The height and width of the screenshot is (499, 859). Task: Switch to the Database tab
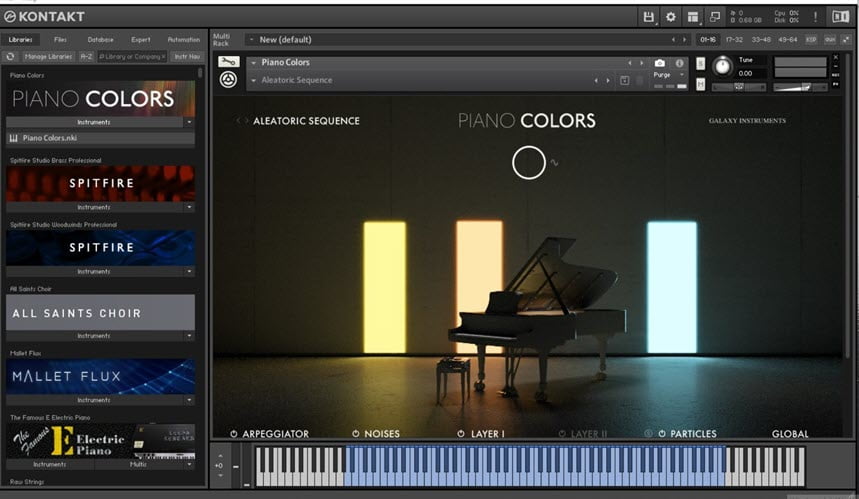[x=100, y=39]
